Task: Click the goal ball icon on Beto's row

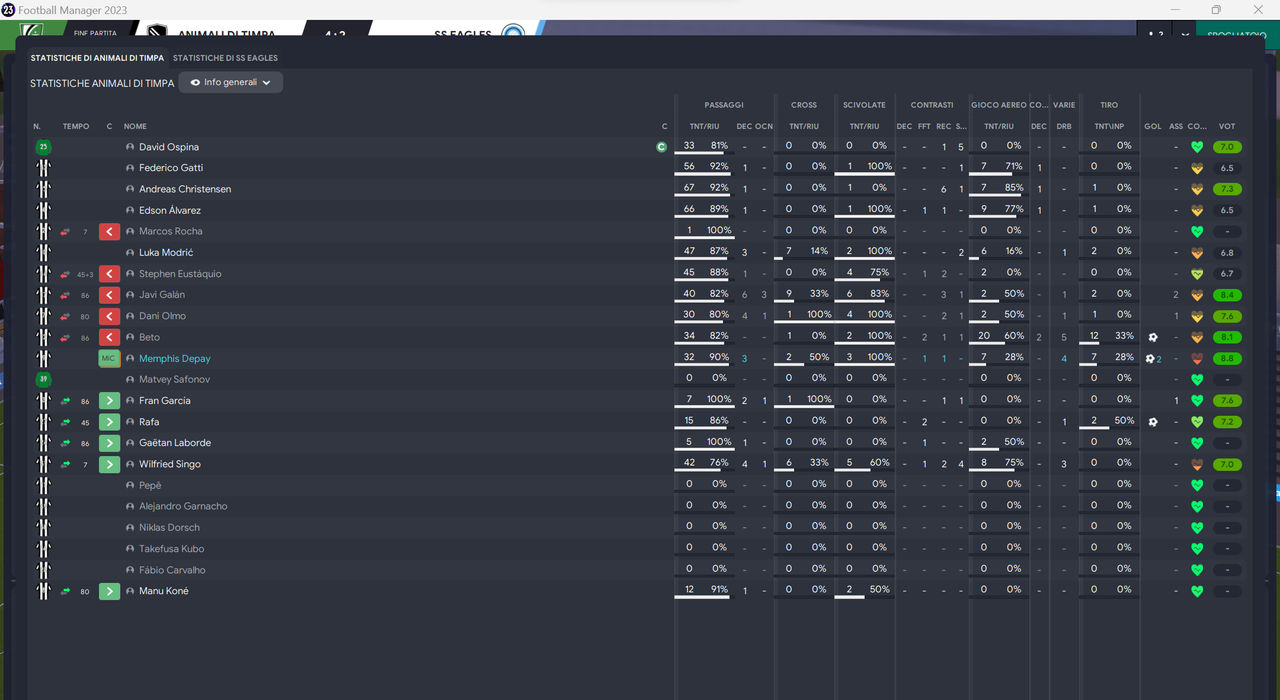Action: click(1153, 337)
